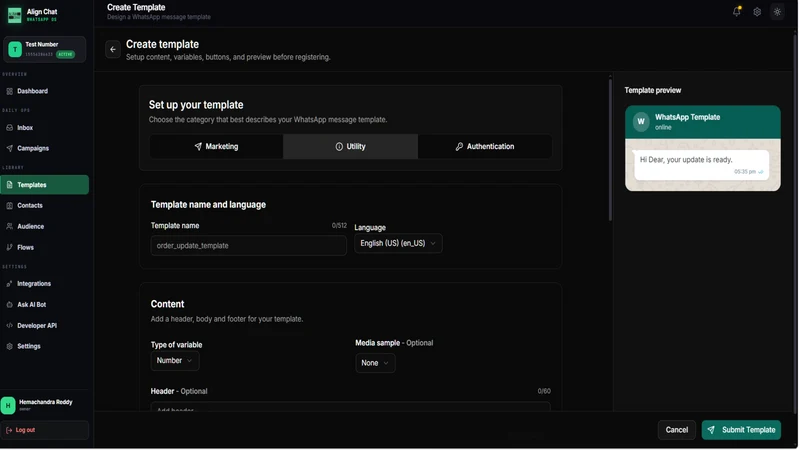
Task: Click the Integrations plug icon
Action: [x=10, y=284]
